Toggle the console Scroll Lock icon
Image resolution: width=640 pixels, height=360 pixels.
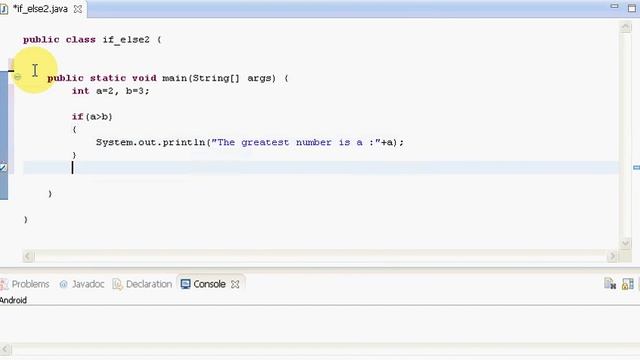coord(628,284)
